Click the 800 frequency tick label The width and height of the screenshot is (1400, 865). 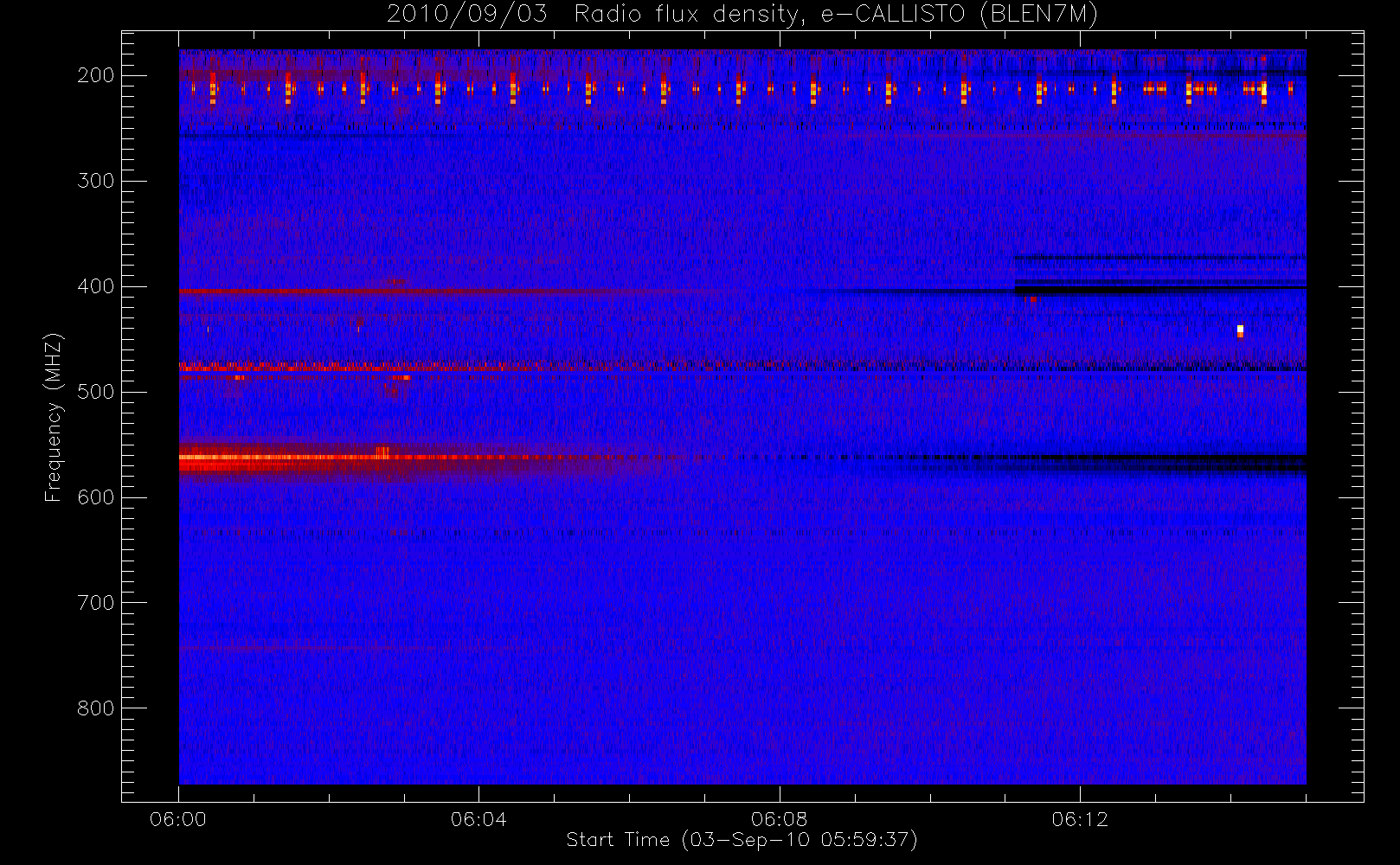[x=95, y=708]
